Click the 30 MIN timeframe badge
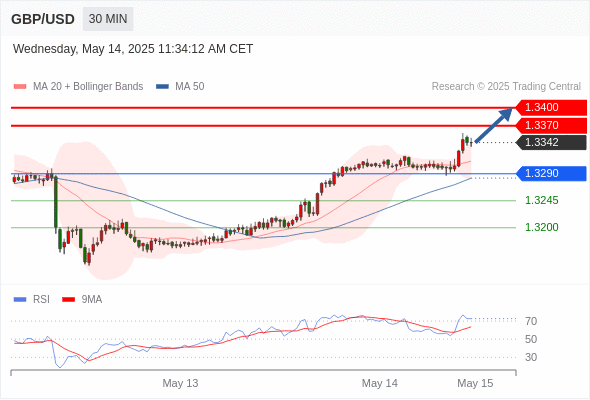 pos(108,19)
